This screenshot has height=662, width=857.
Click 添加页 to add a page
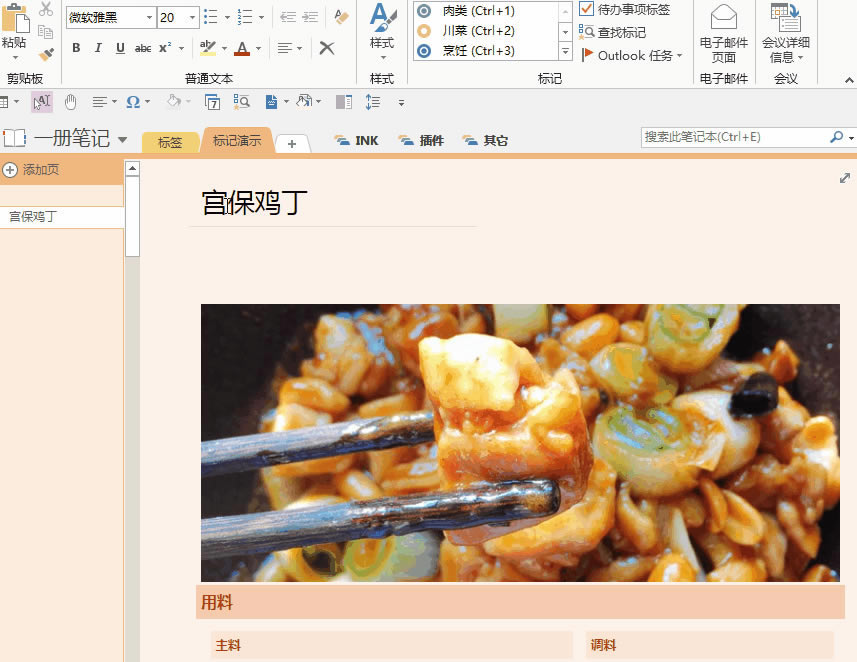click(31, 170)
